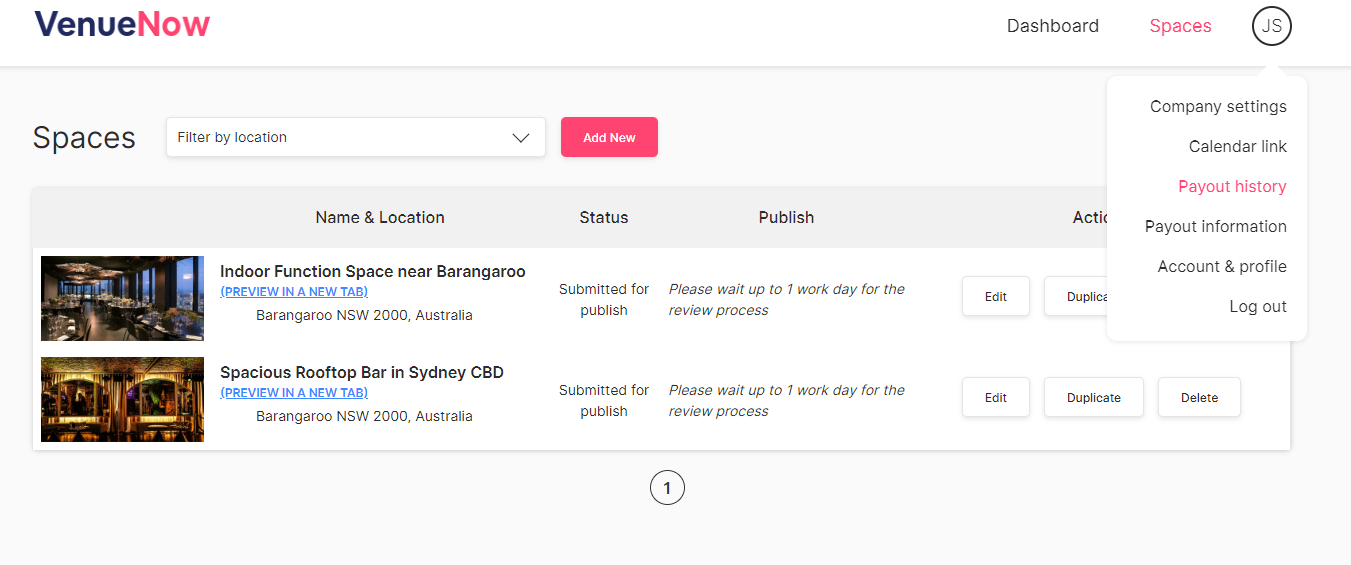Select pagination page 1
The width and height of the screenshot is (1351, 565).
click(x=667, y=488)
